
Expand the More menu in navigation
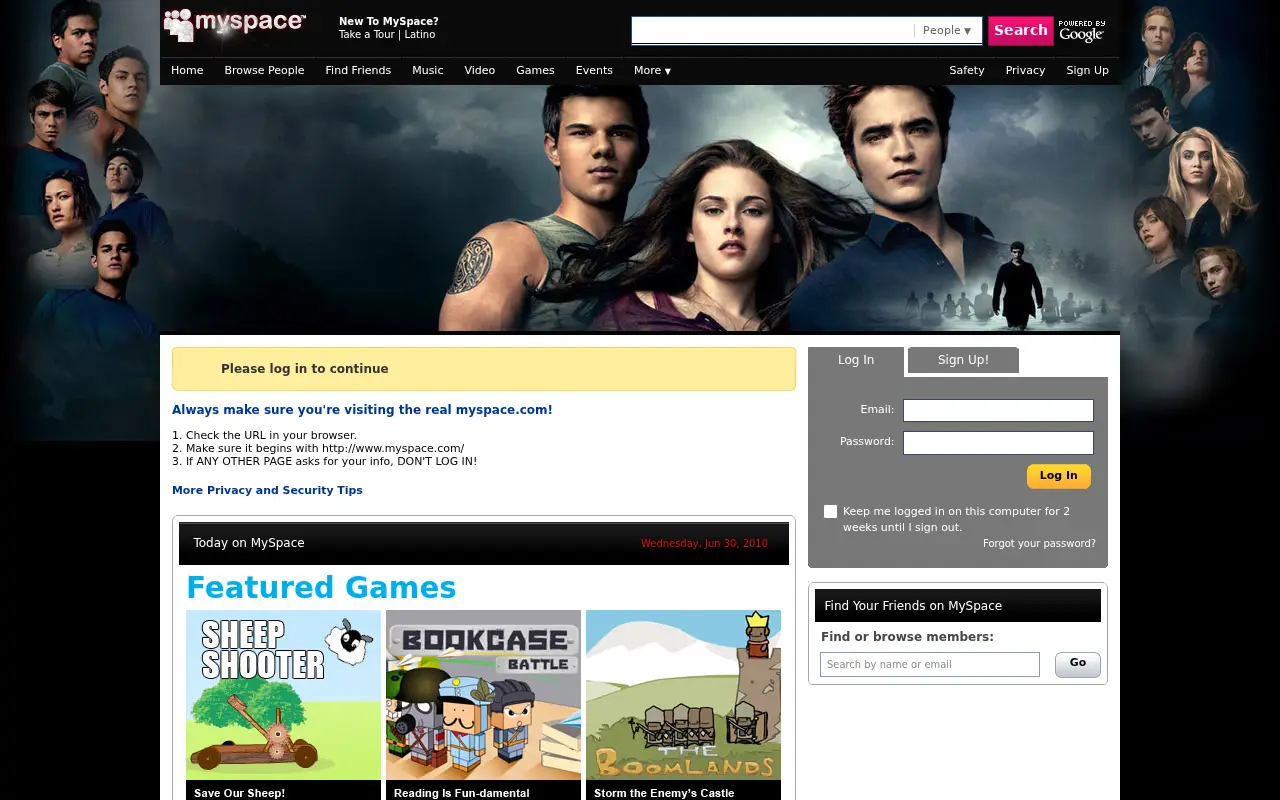click(652, 71)
